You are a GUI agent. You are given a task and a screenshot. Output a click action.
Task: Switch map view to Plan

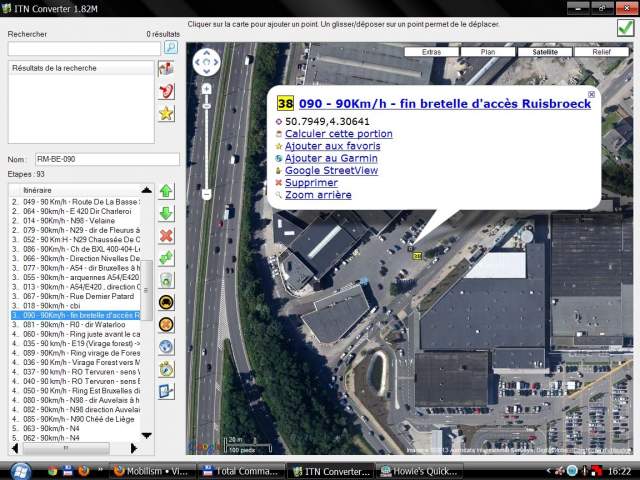(x=488, y=51)
